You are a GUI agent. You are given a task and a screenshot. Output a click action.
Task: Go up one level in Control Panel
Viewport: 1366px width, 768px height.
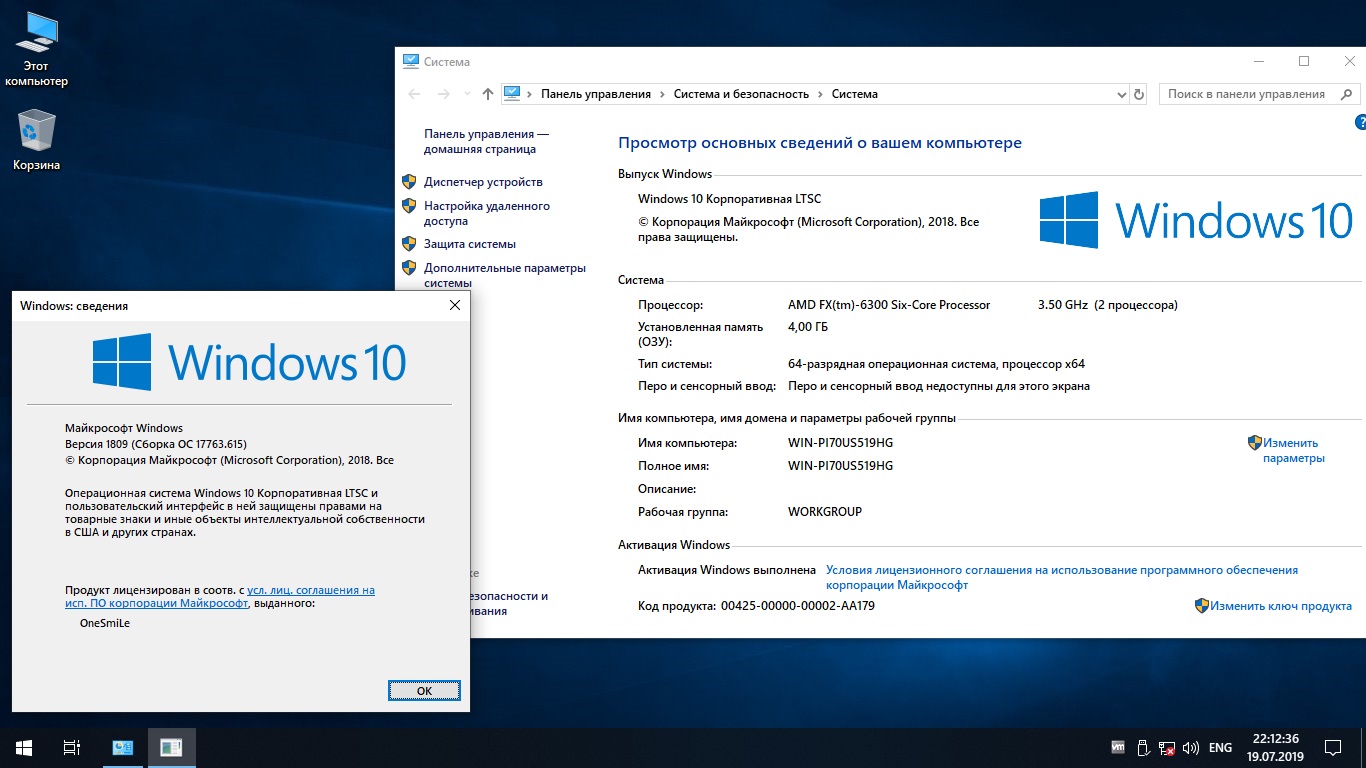488,94
